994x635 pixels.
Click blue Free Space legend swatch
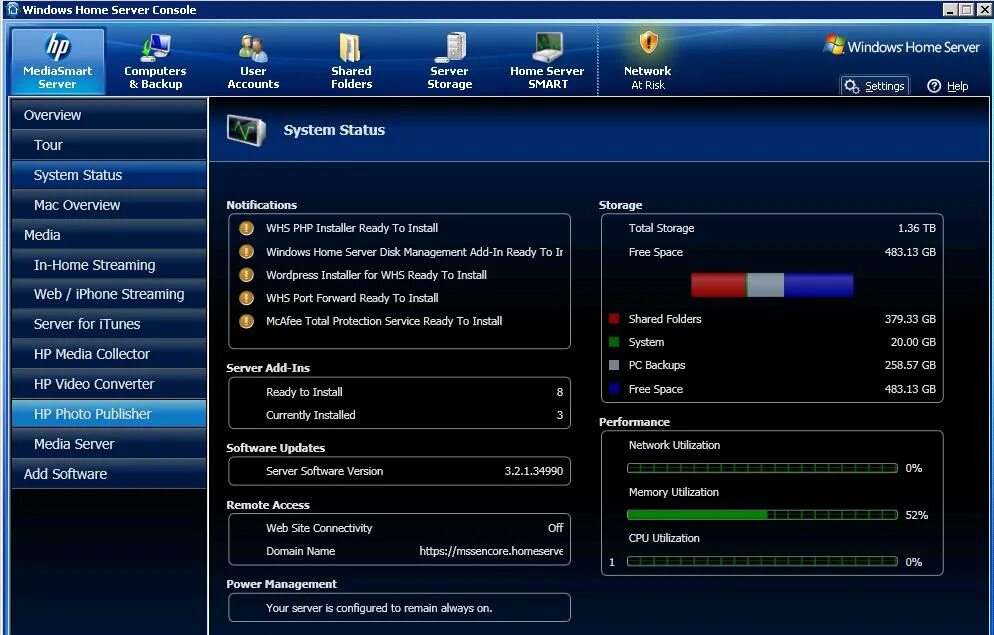click(x=614, y=388)
